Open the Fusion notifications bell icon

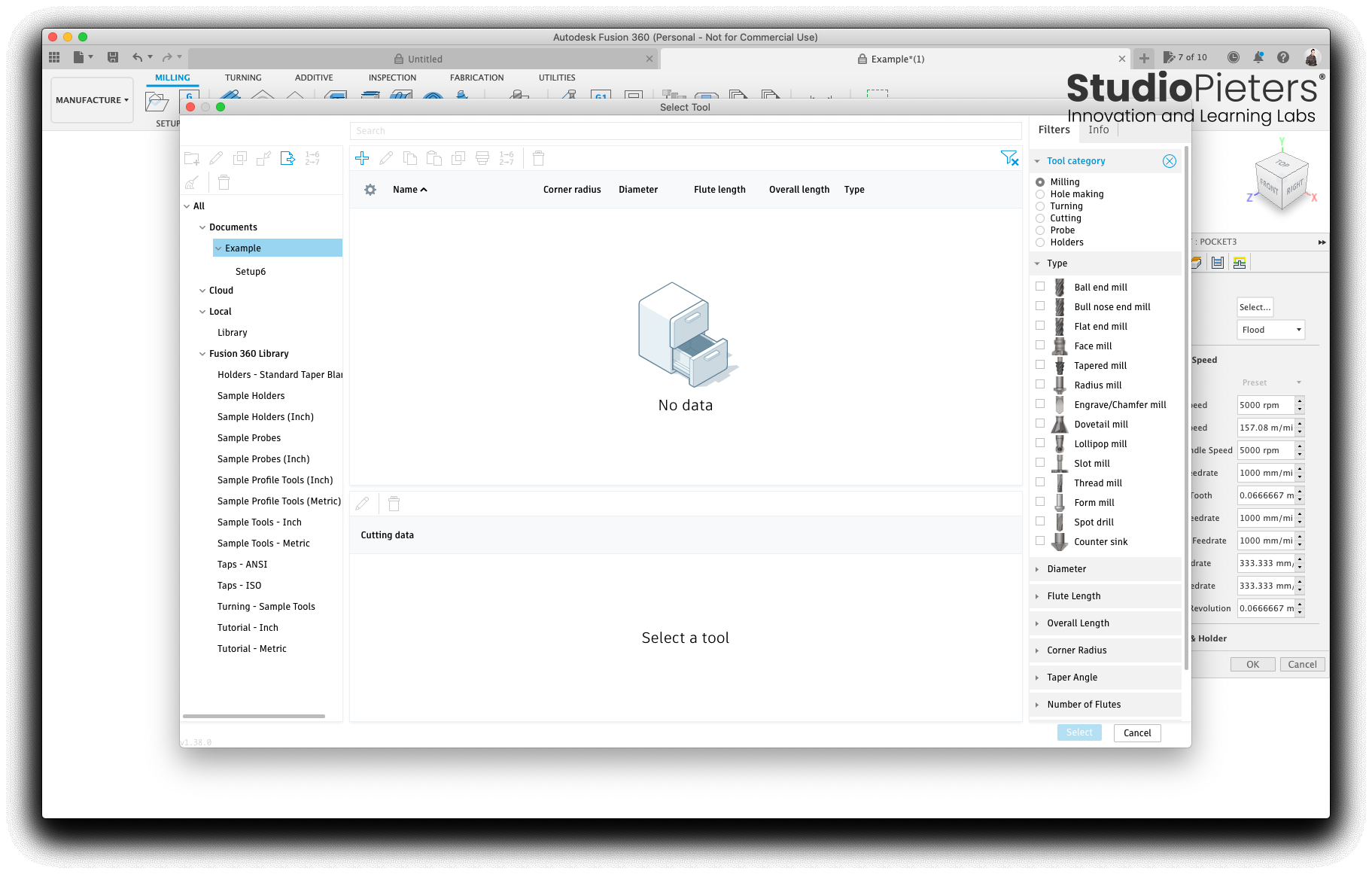(1258, 57)
